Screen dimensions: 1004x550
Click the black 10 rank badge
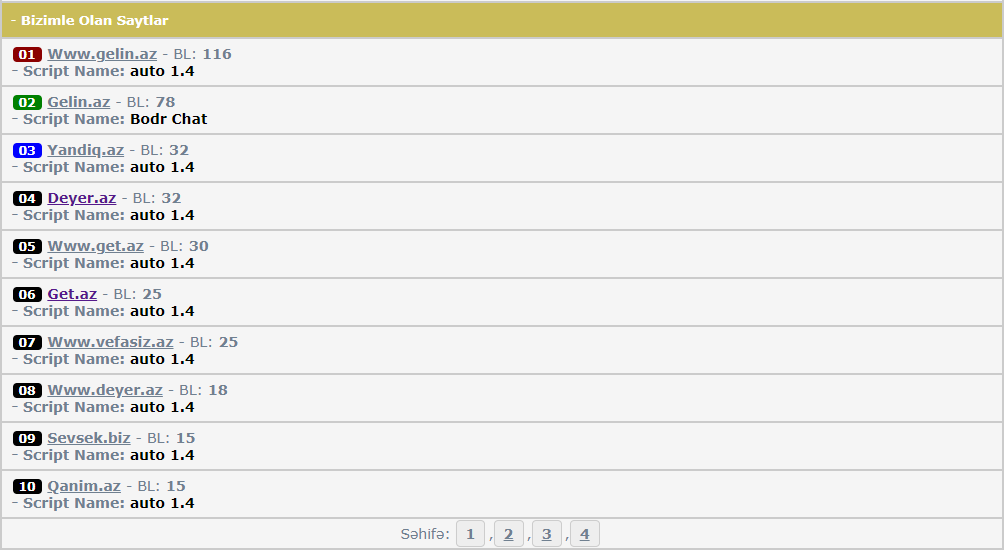point(27,487)
